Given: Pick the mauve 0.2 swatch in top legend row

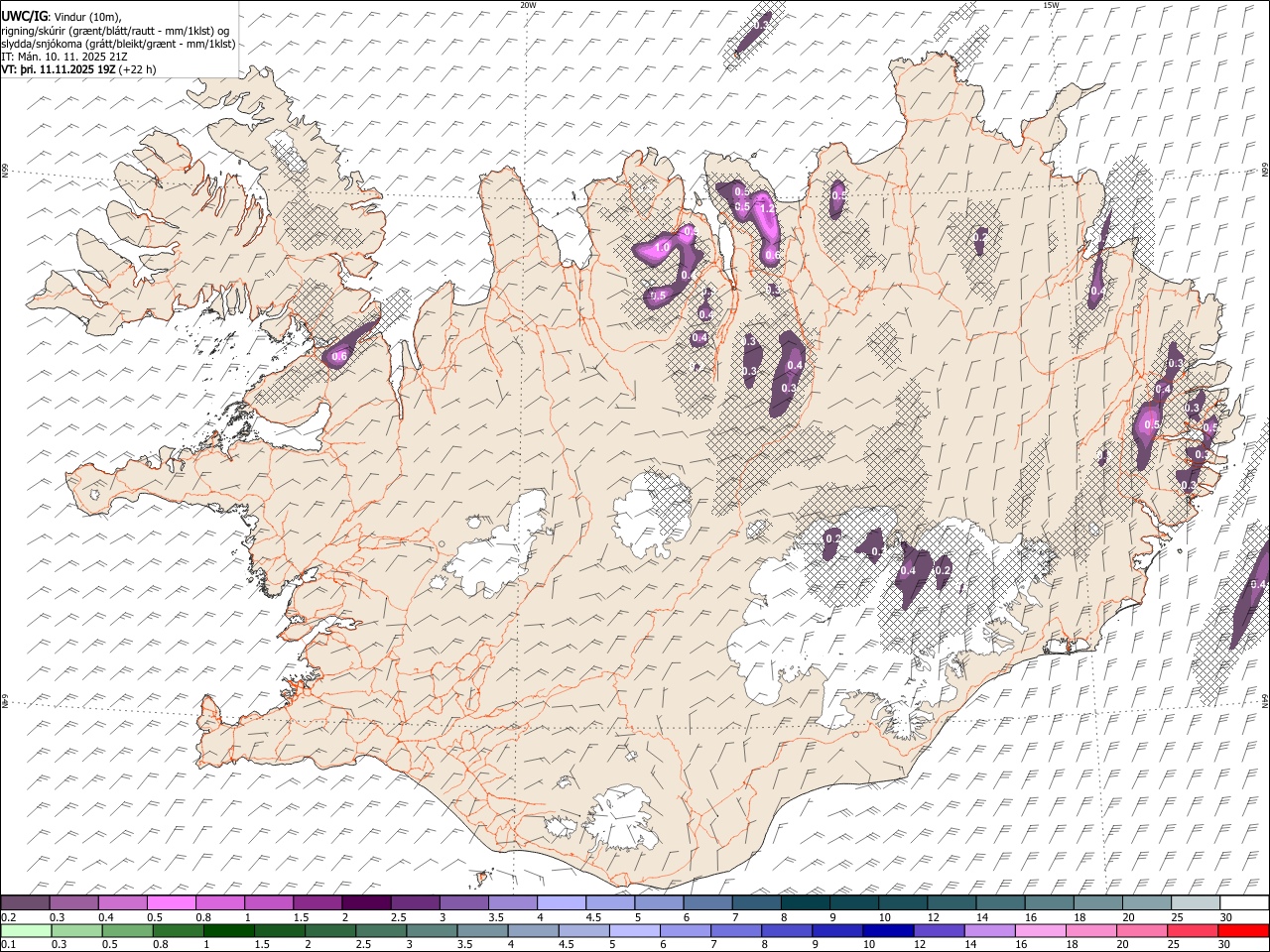Looking at the screenshot, I should coord(25,902).
